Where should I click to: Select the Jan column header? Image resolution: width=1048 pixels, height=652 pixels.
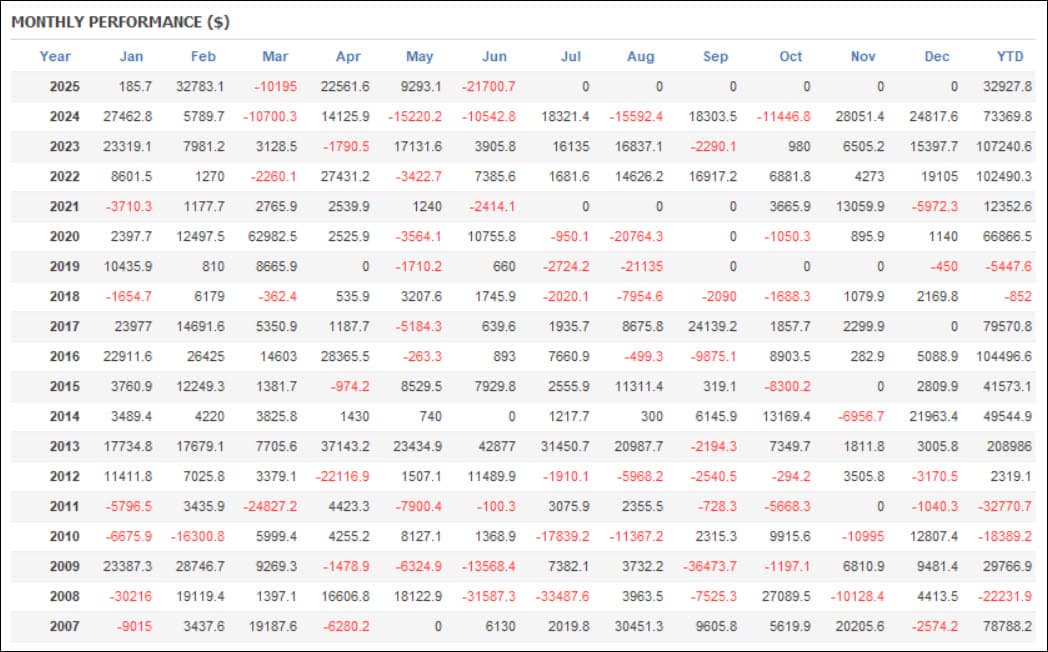[131, 57]
